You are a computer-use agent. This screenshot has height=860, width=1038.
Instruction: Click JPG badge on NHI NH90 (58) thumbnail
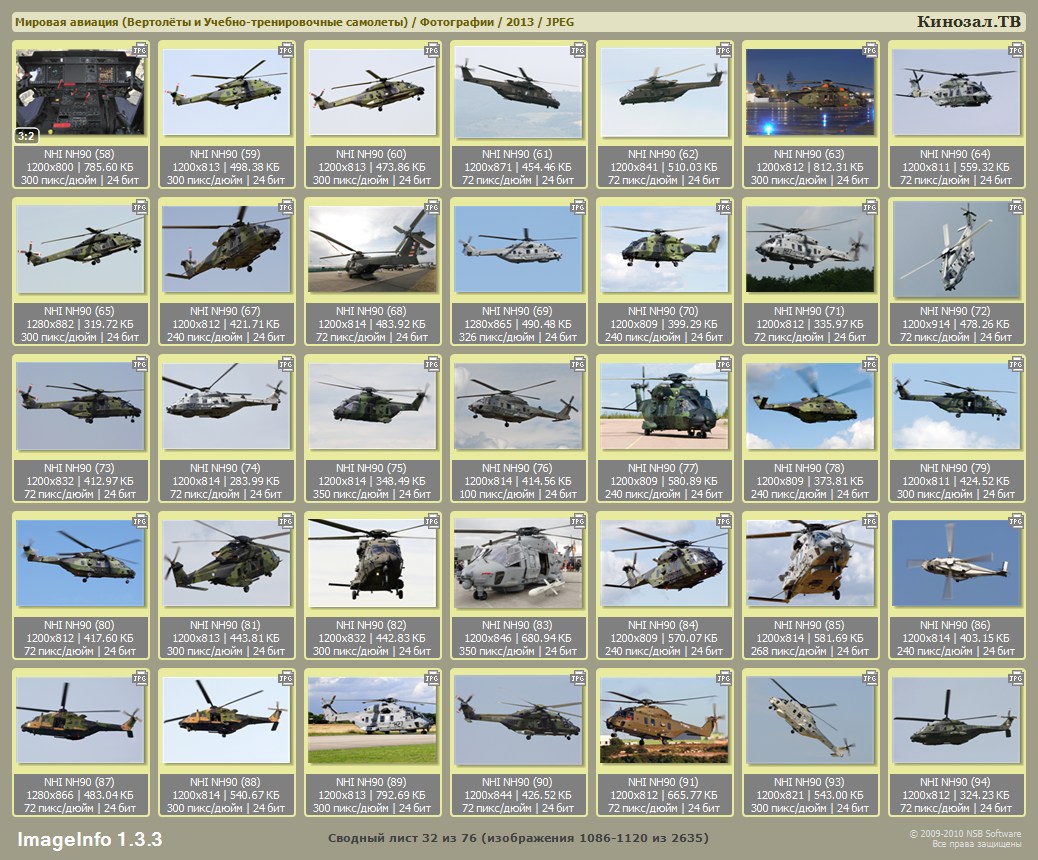141,49
